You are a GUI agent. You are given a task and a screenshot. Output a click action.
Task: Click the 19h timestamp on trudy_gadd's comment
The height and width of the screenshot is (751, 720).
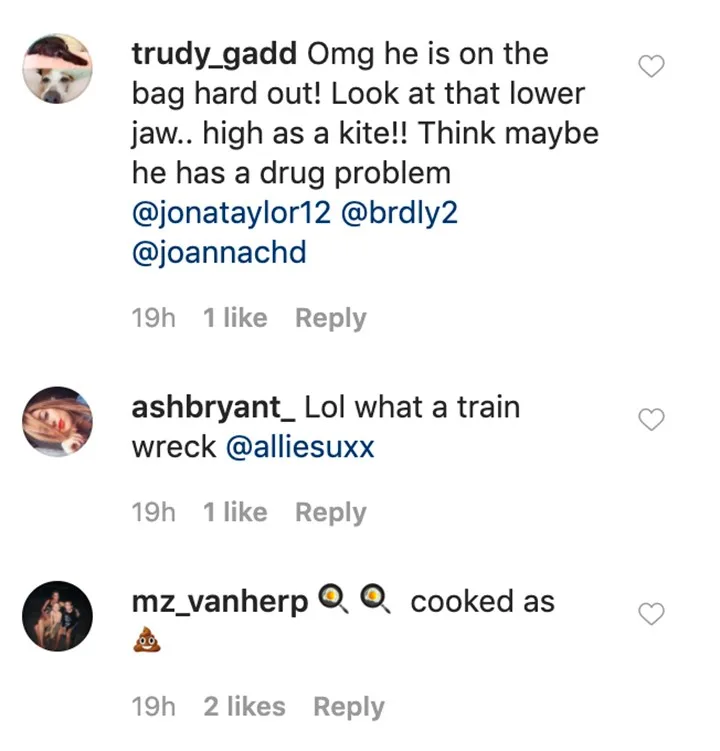154,318
